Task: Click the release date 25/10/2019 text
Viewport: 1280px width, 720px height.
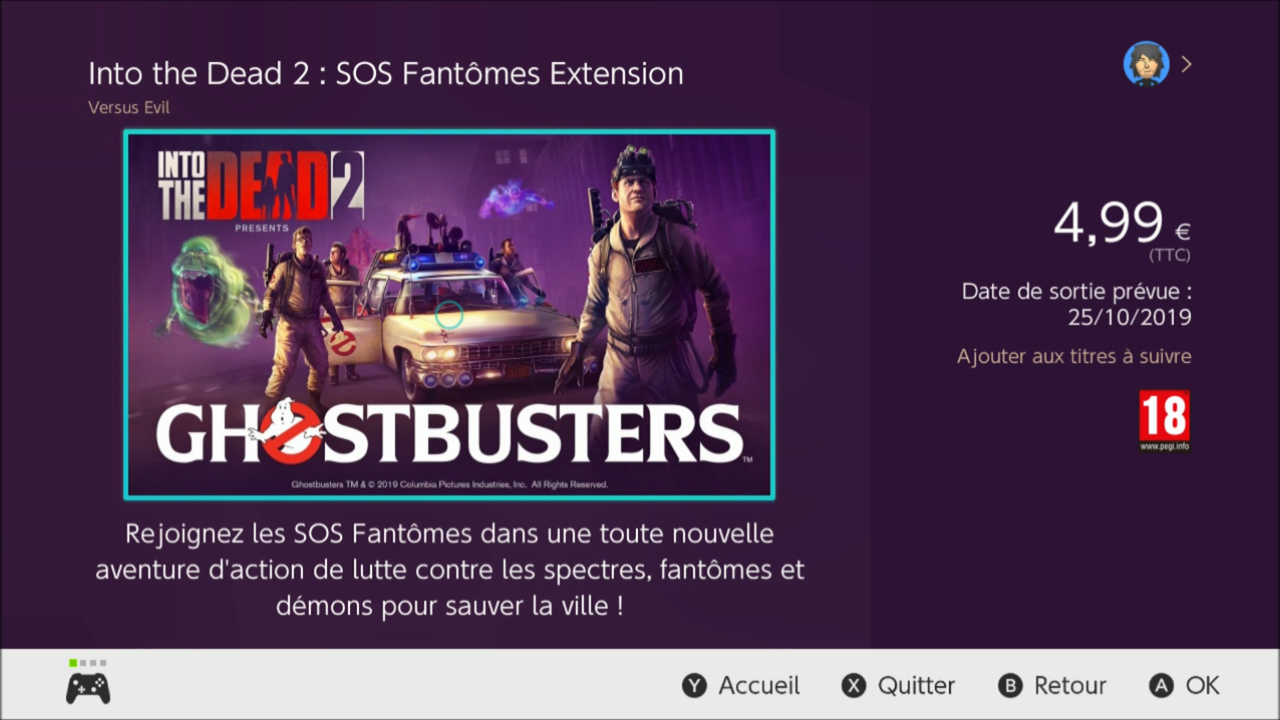Action: 1129,318
